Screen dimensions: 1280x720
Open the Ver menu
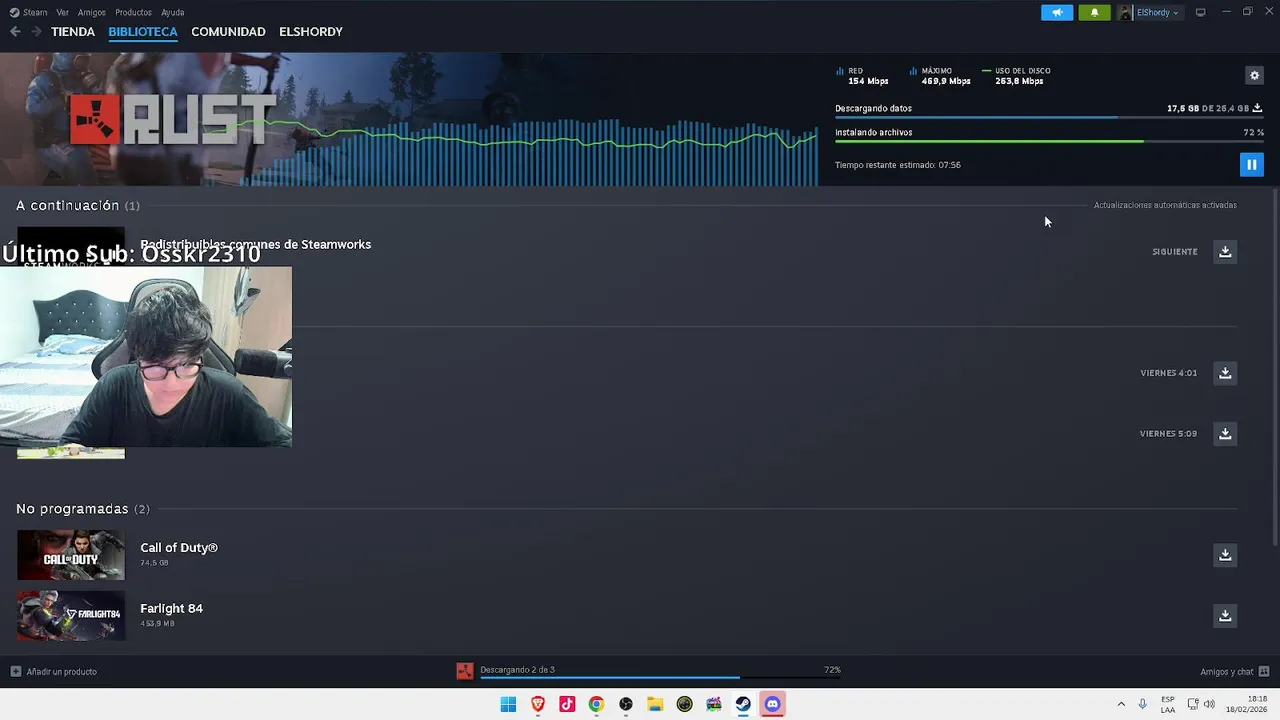coord(63,12)
